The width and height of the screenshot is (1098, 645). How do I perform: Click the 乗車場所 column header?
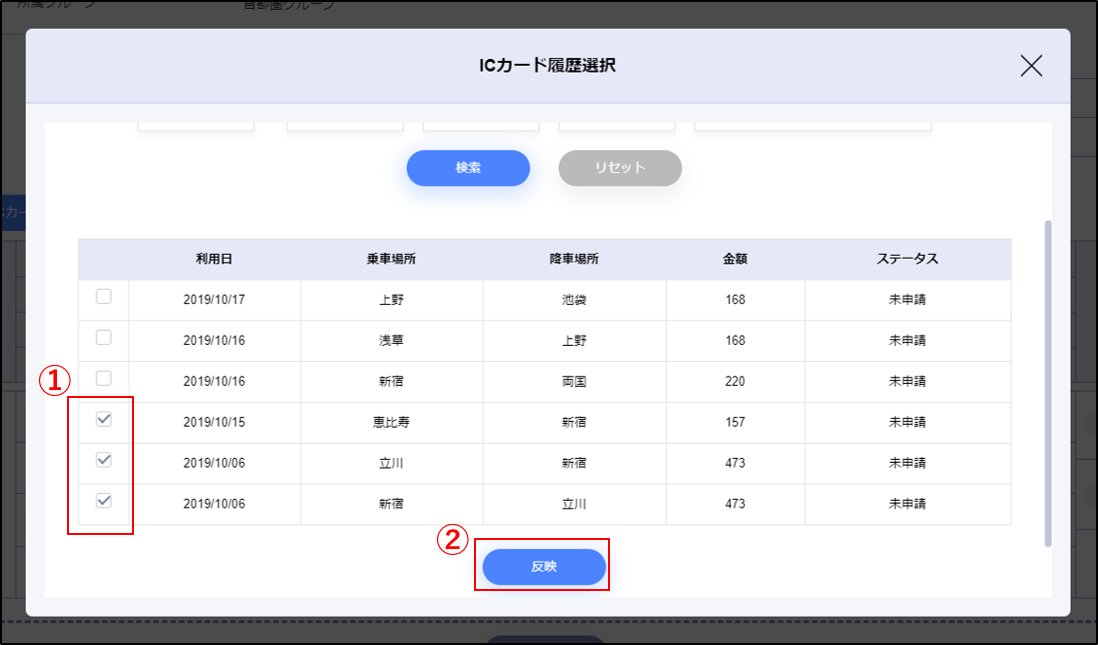point(391,259)
